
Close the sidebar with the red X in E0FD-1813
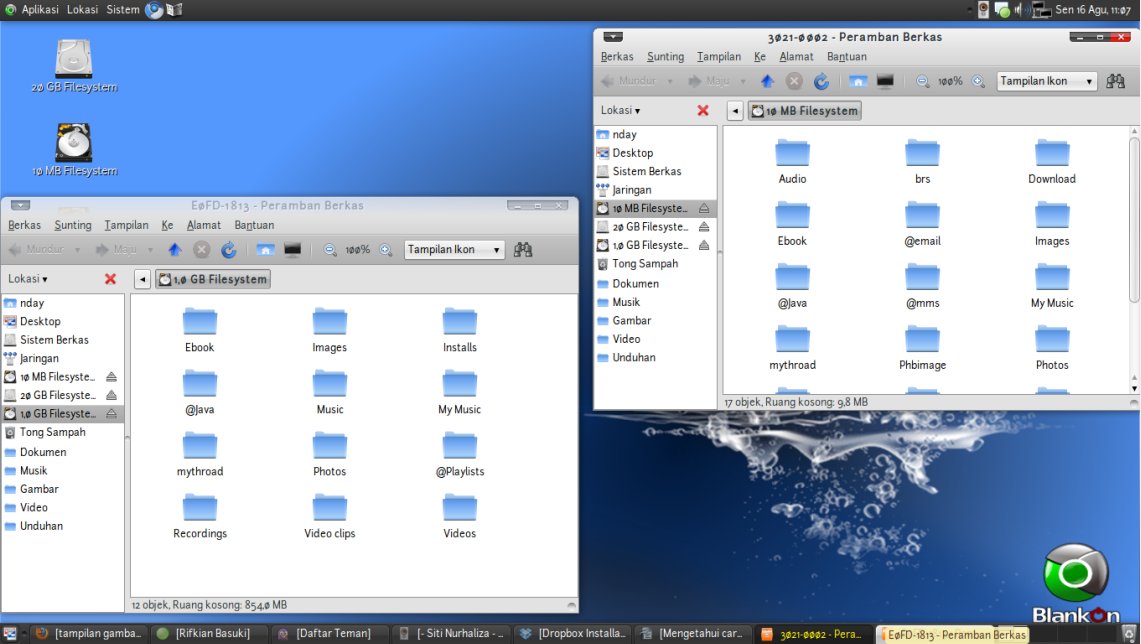(x=111, y=279)
